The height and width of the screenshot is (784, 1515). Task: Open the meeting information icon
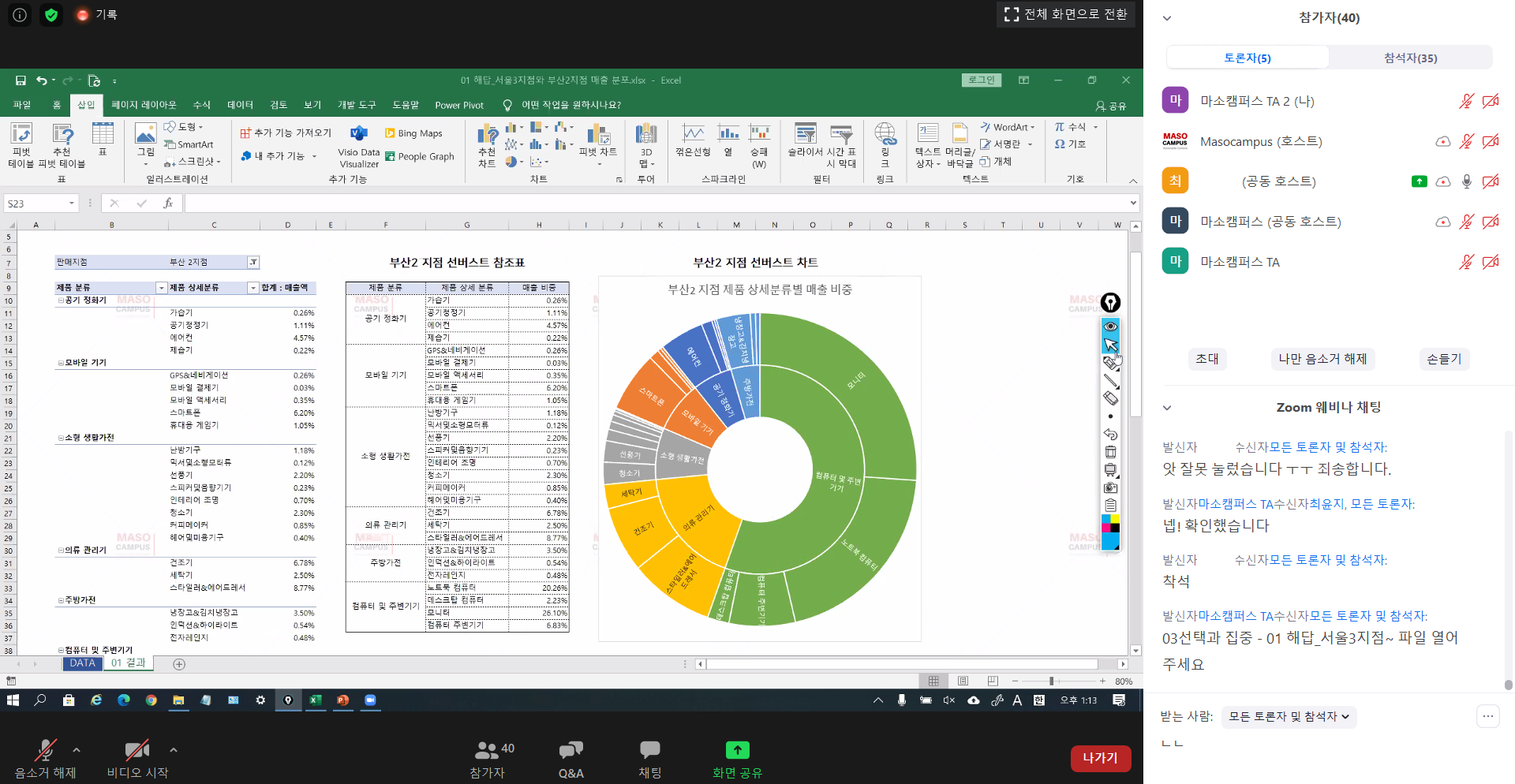20,15
